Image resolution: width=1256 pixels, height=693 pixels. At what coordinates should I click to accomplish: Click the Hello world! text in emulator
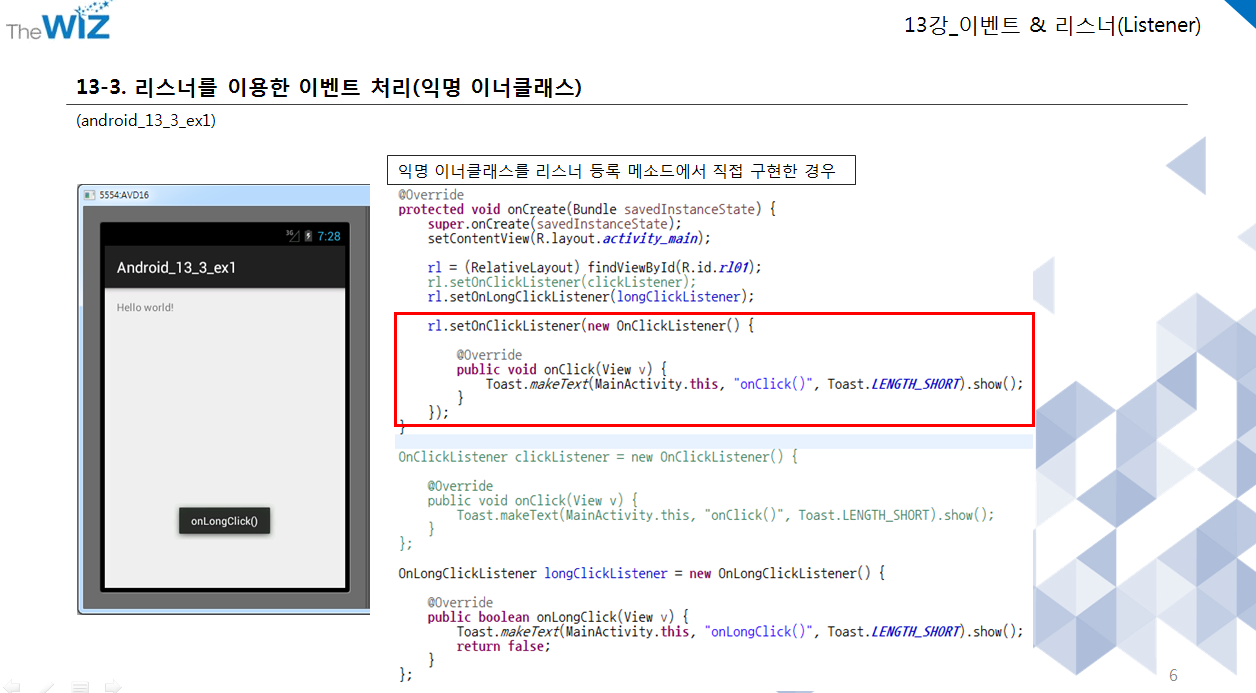(145, 307)
